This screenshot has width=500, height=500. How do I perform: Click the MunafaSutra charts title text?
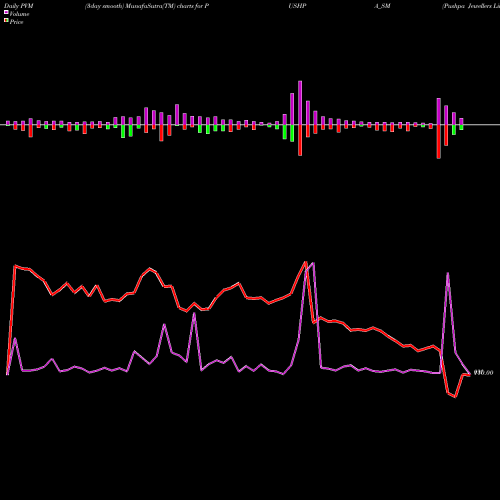tap(147, 6)
